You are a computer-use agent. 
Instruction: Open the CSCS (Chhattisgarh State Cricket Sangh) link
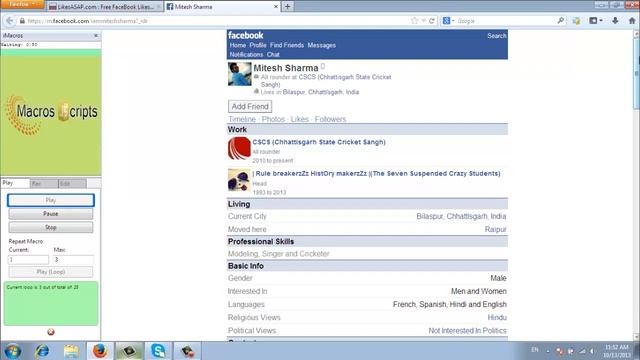pyautogui.click(x=319, y=142)
